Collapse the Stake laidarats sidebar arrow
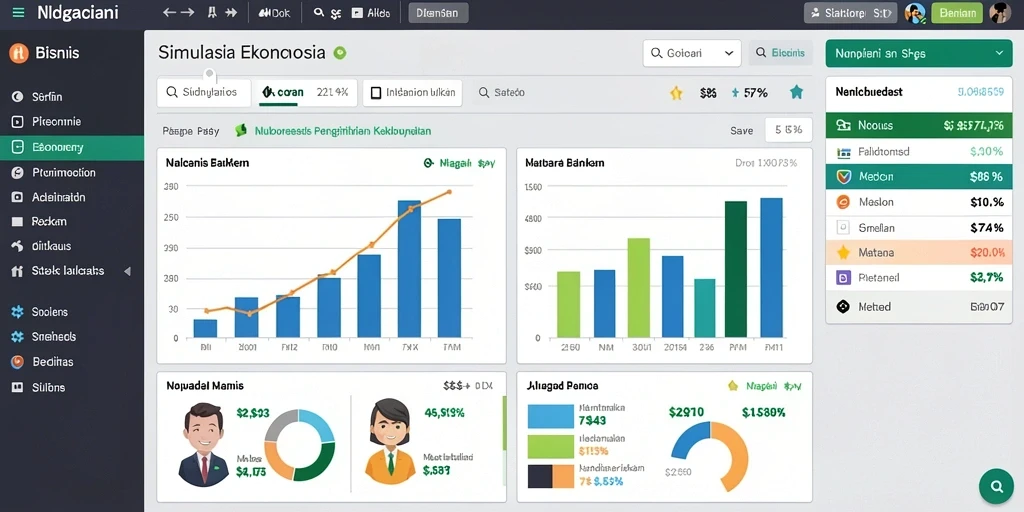The width and height of the screenshot is (1024, 512). click(x=127, y=271)
